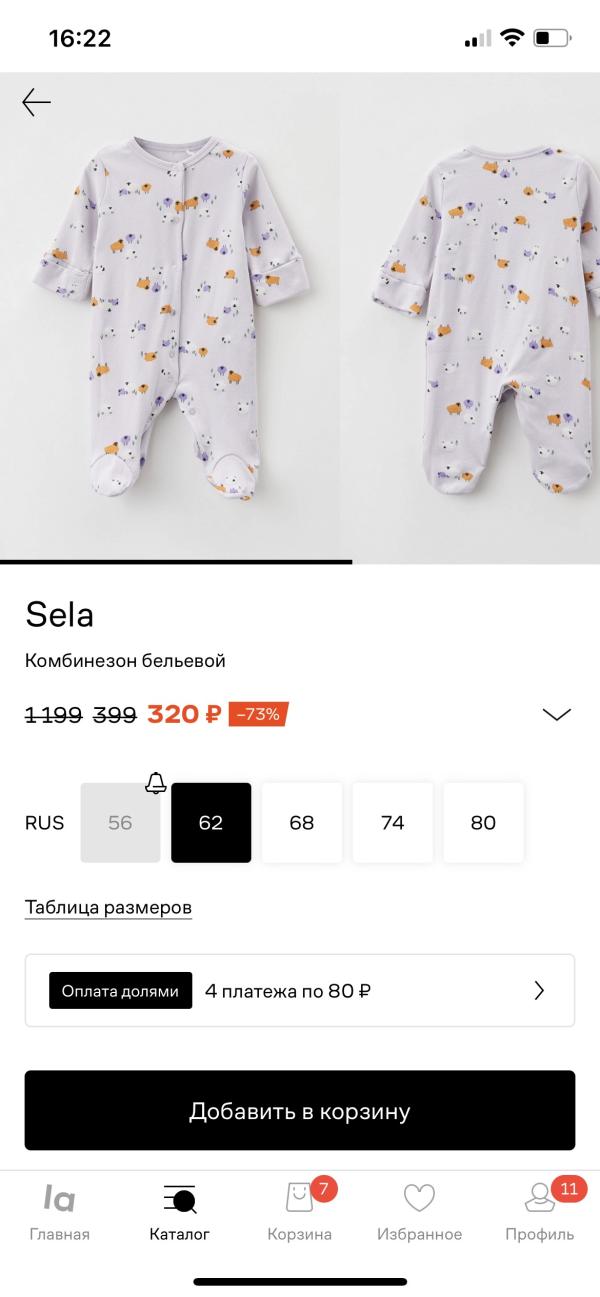Open Таблица размеров link
The image size is (600, 1297).
click(x=108, y=908)
